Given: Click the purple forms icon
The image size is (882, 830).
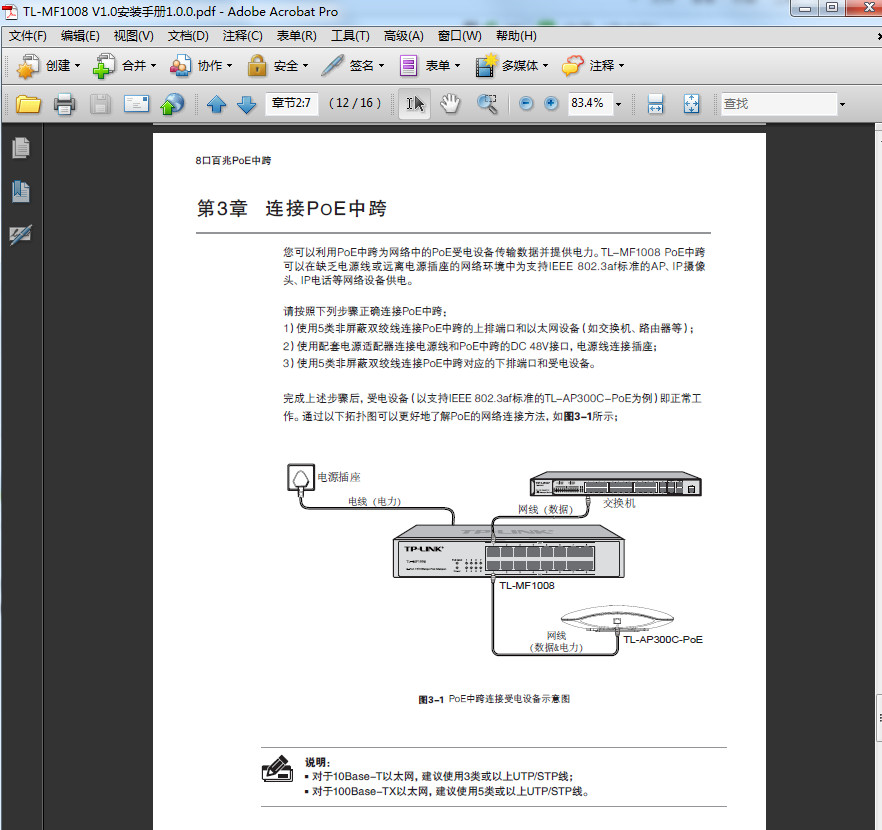Looking at the screenshot, I should [x=408, y=66].
